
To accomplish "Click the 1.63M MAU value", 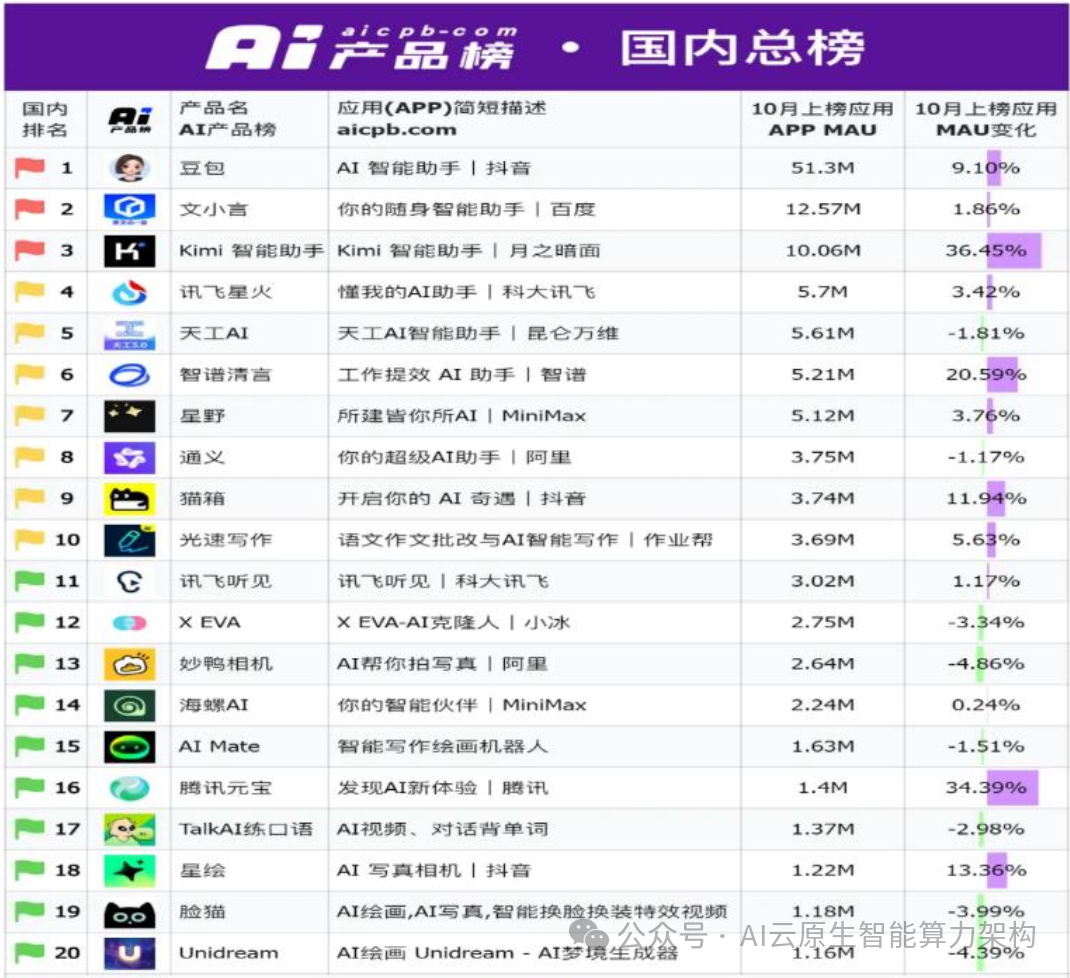I will 822,747.
